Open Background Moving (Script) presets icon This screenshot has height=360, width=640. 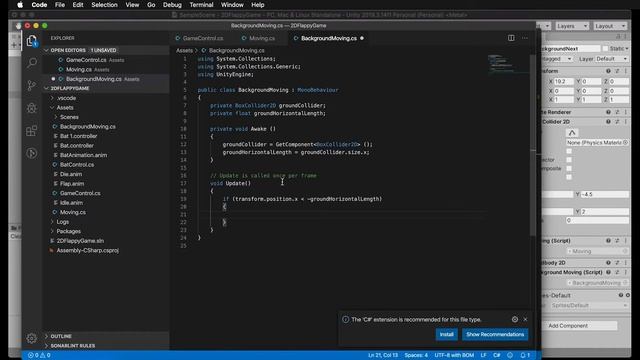(x=617, y=272)
